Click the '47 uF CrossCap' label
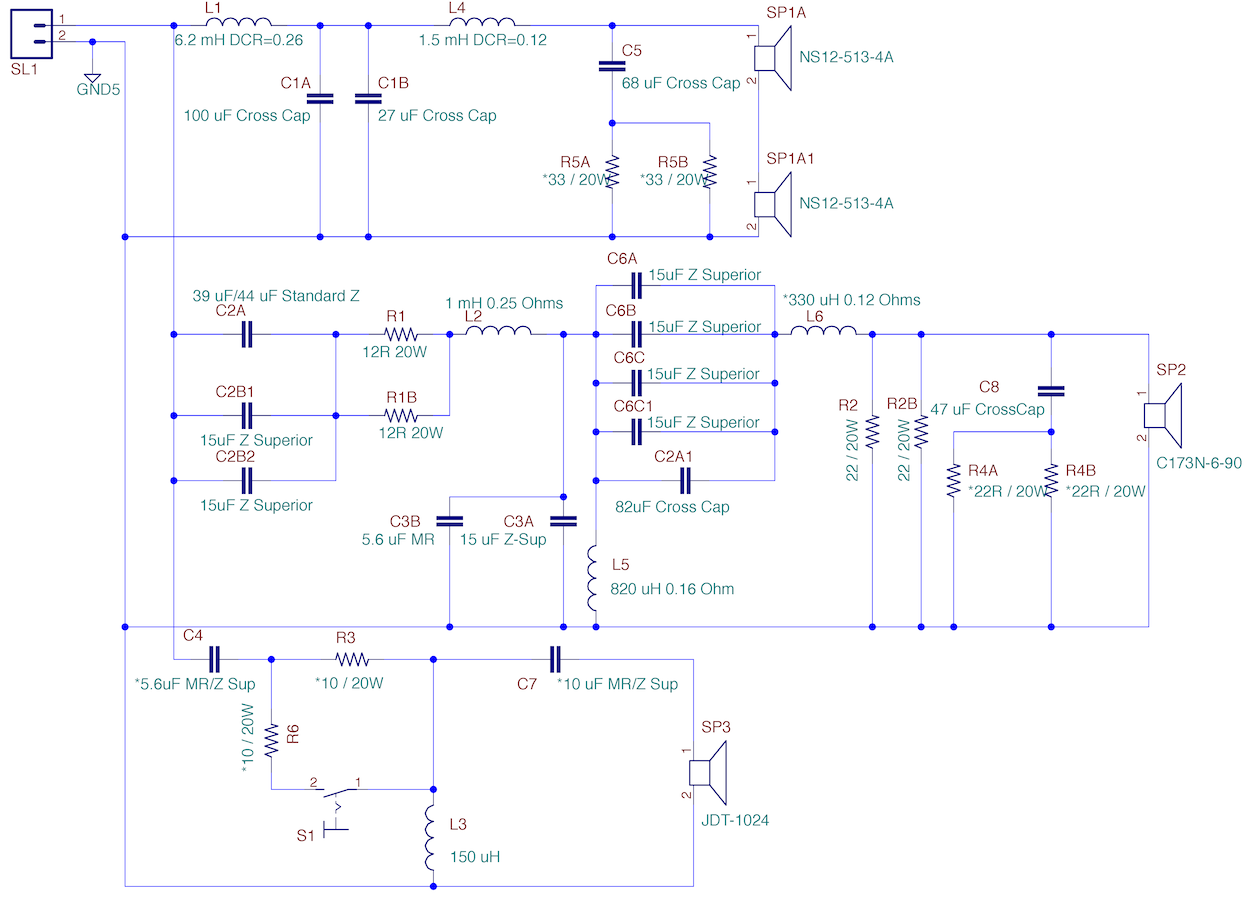Screen dimensions: 1250x899 tap(988, 410)
